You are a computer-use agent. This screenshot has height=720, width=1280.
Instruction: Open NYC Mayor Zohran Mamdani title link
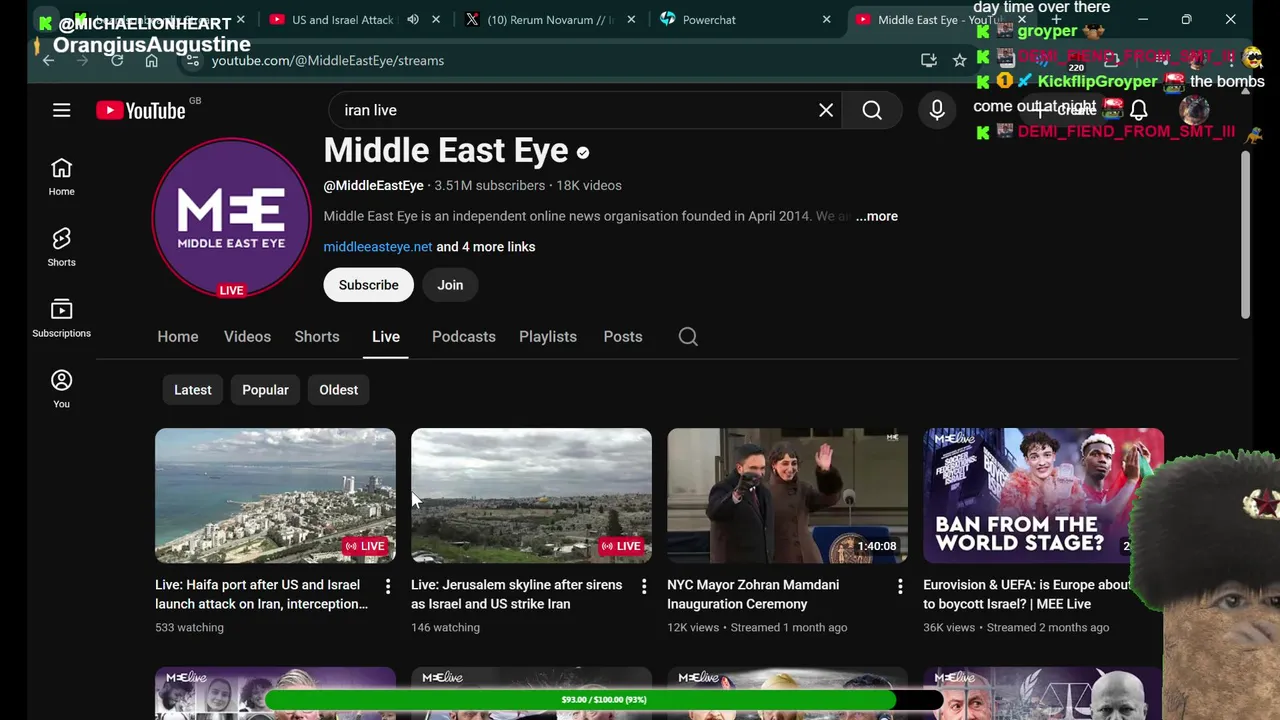(x=753, y=594)
